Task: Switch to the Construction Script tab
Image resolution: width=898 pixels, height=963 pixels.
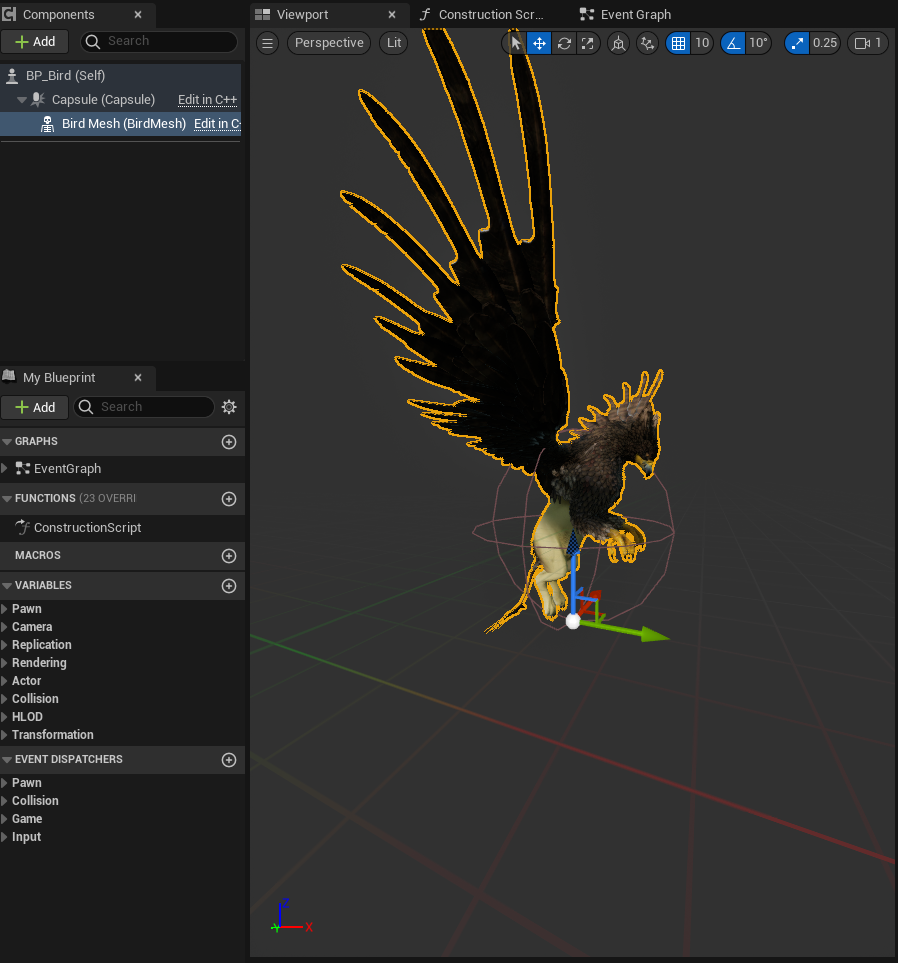Action: (491, 15)
